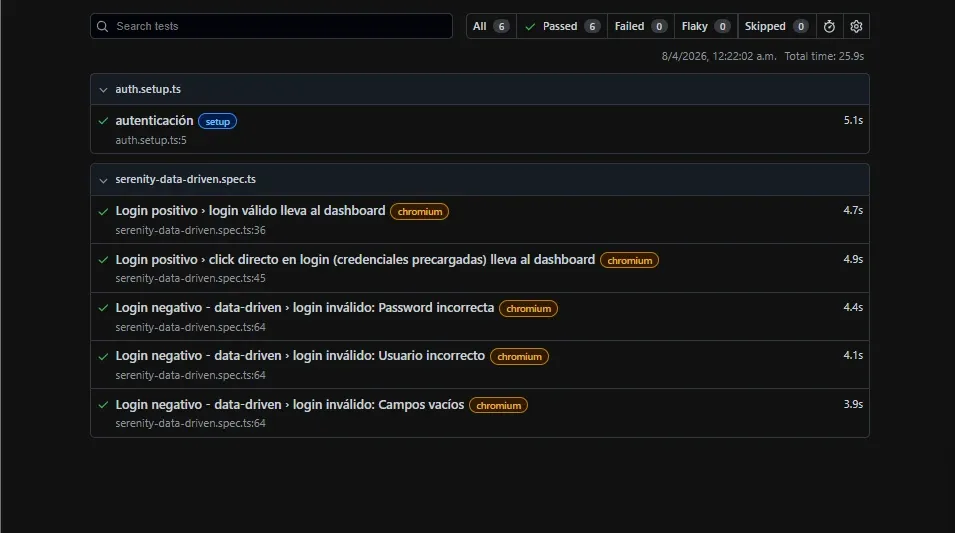Click checkmark beside credenciales precargadas test
This screenshot has width=955, height=533.
pyautogui.click(x=103, y=259)
